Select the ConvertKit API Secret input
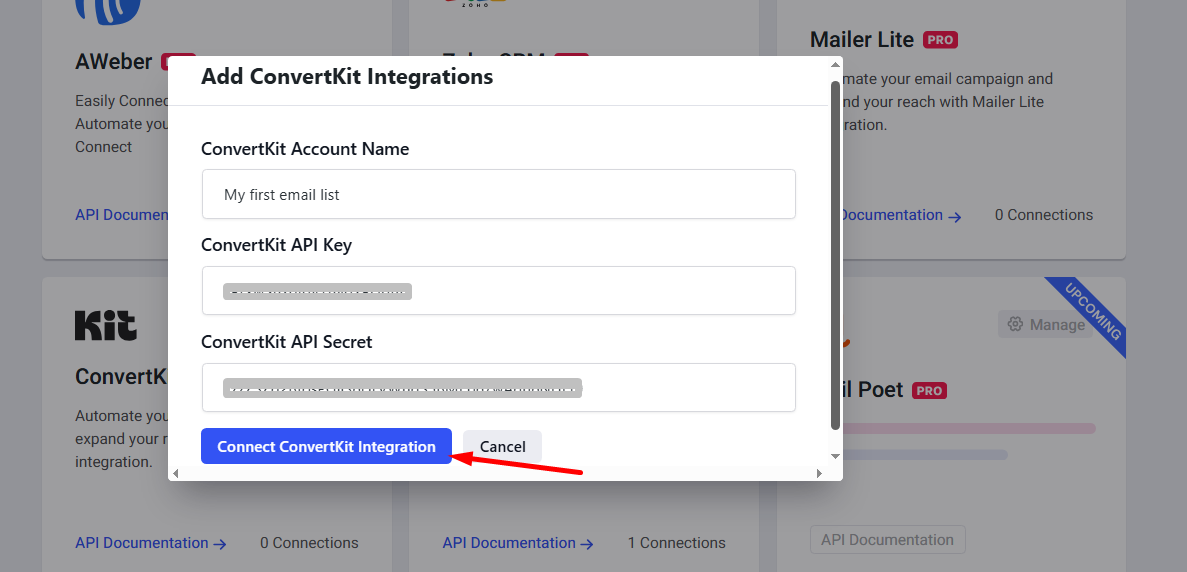Image resolution: width=1187 pixels, height=572 pixels. pos(498,388)
